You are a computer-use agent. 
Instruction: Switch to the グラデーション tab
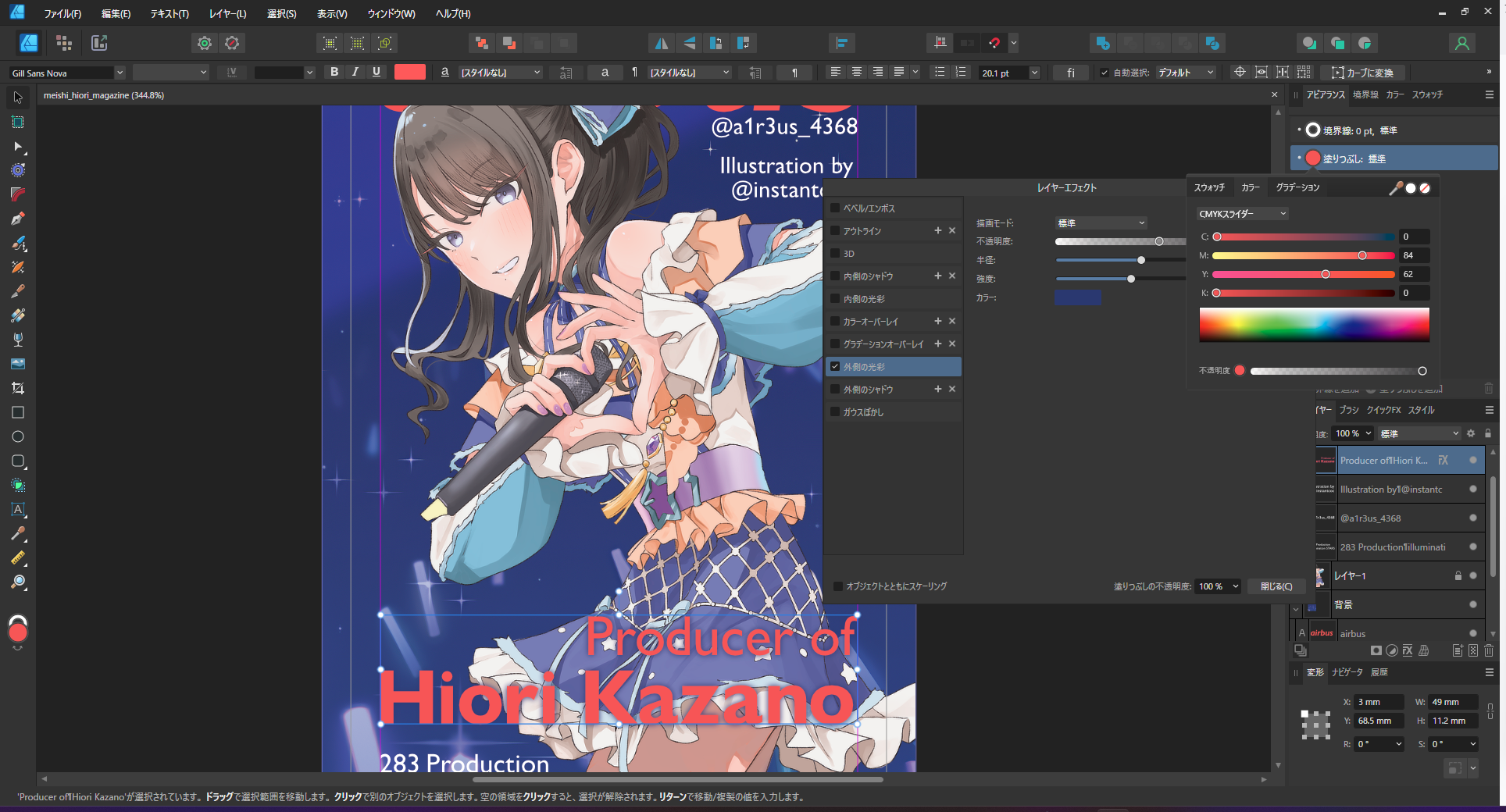(1297, 187)
